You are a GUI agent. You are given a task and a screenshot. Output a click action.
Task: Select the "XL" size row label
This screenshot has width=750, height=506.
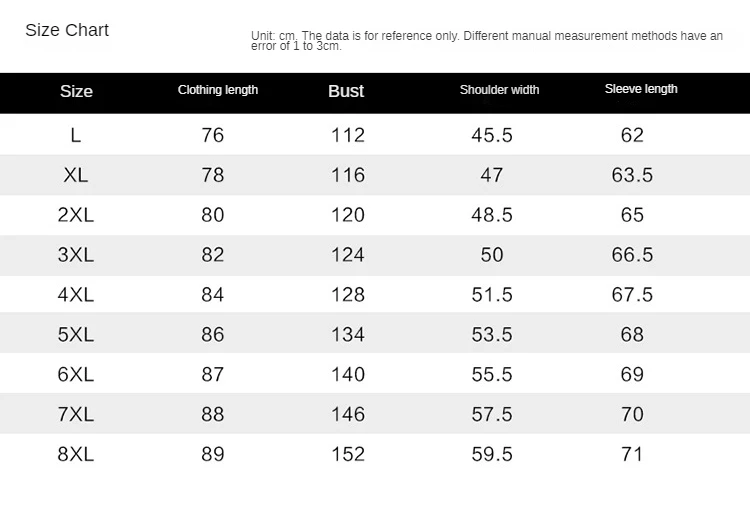click(x=76, y=175)
